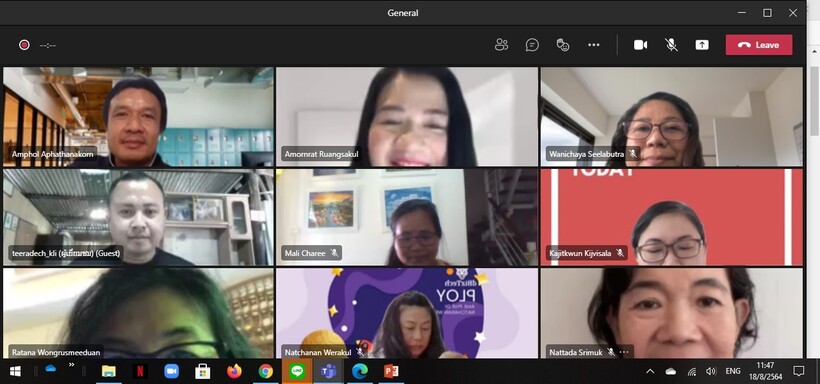Viewport: 820px width, 384px height.
Task: Open the volume control in tray
Action: (711, 371)
